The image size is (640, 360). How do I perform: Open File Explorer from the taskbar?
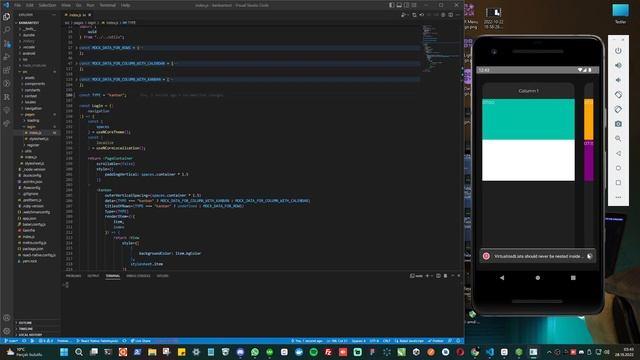point(152,352)
